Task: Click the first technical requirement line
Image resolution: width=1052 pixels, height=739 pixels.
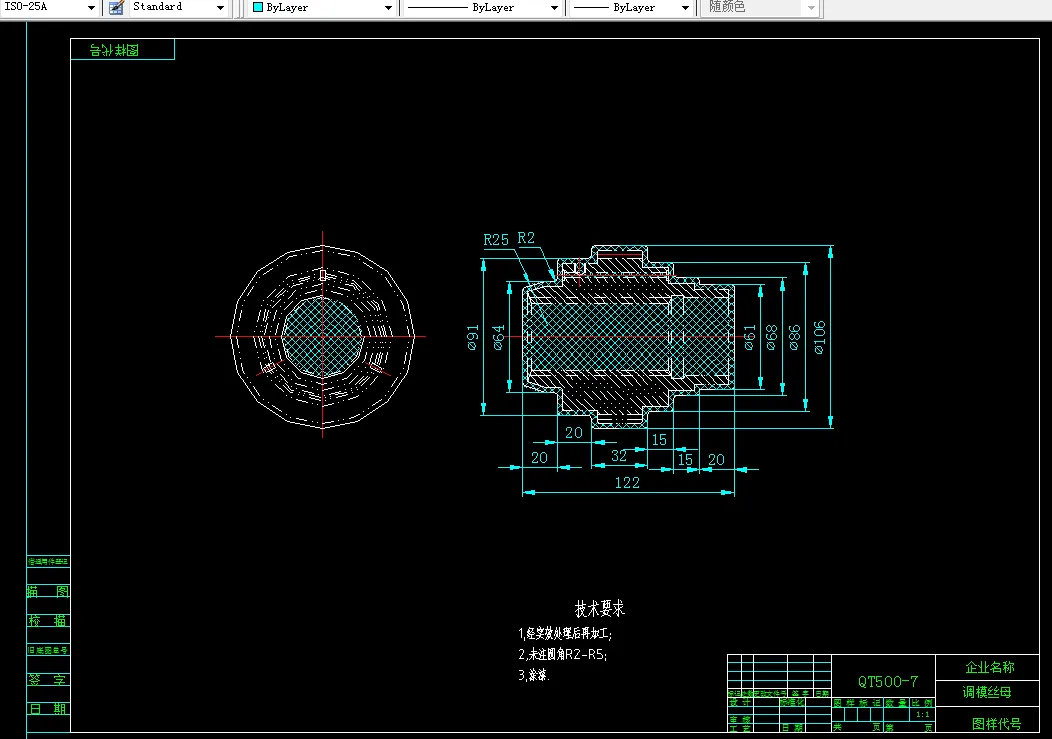Action: click(565, 633)
